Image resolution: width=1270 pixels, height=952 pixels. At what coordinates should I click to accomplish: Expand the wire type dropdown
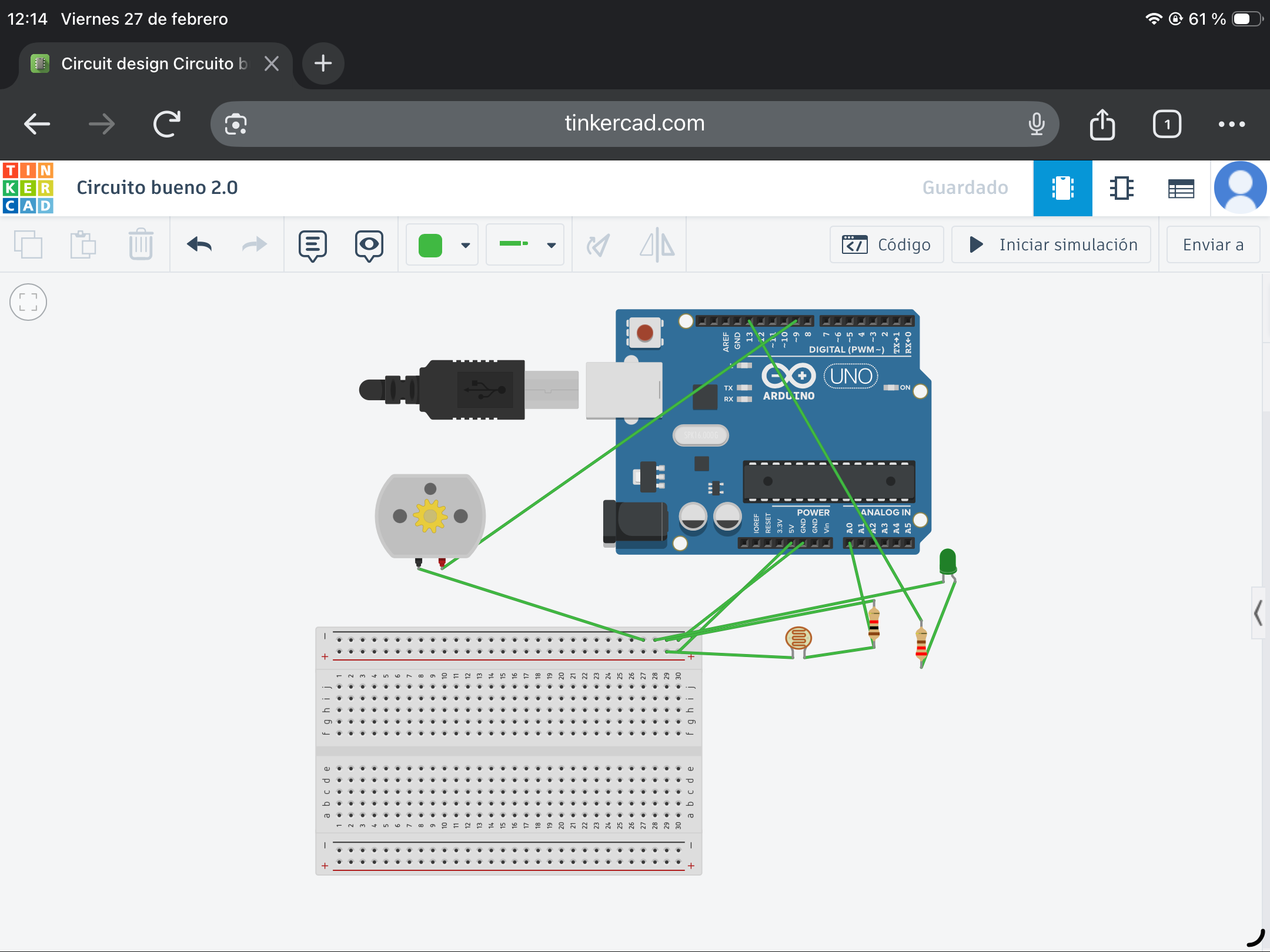[551, 245]
